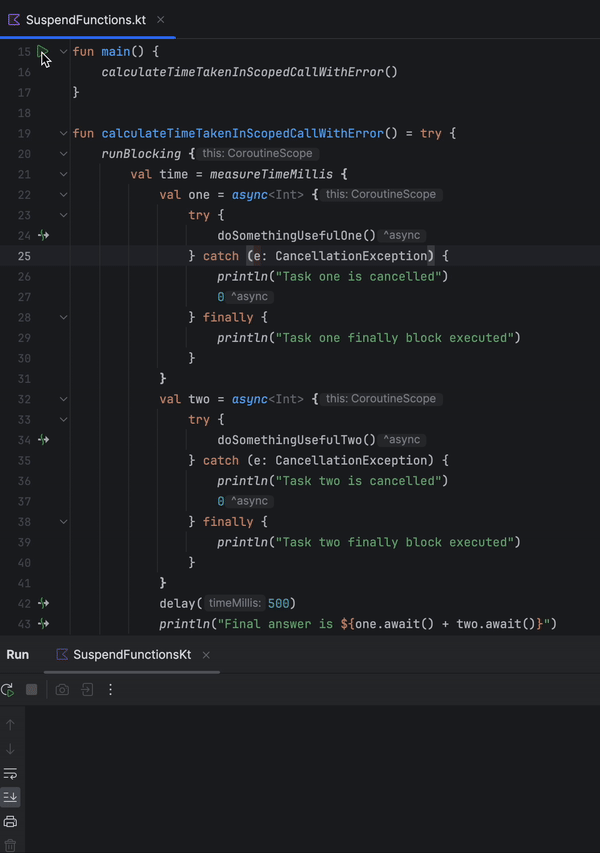This screenshot has width=600, height=853.
Task: Click the suspend call gutter marker on line 24
Action: [43, 236]
